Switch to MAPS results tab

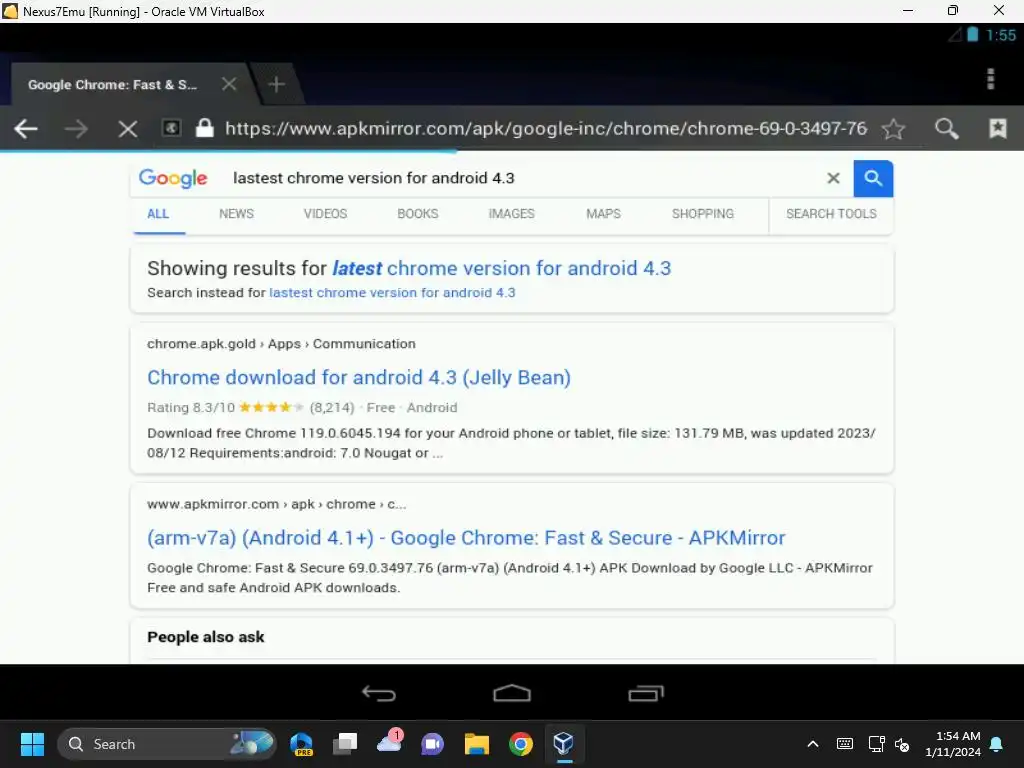click(603, 214)
